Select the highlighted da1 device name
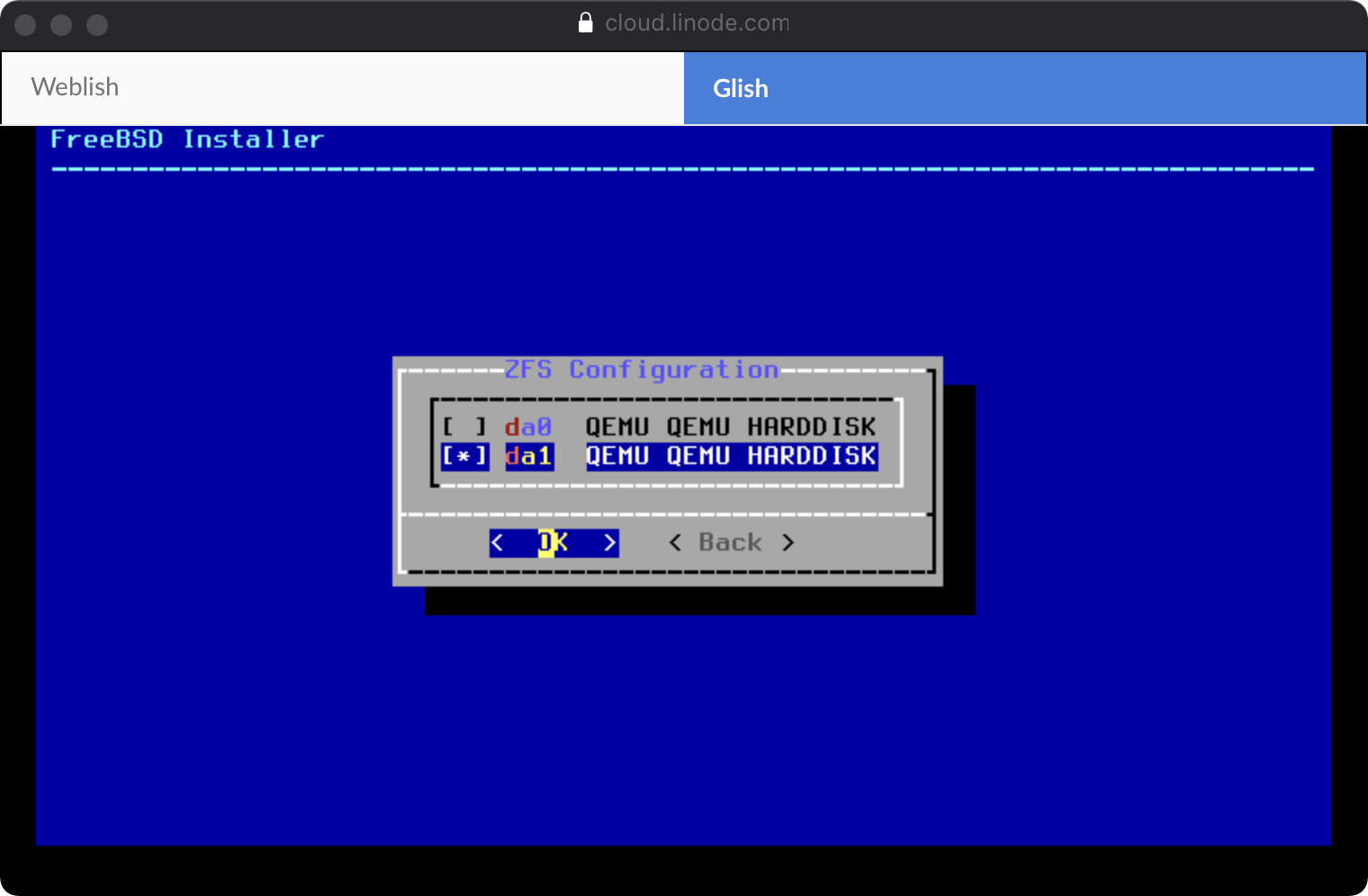Screen dimensions: 1368x896 coord(528,456)
